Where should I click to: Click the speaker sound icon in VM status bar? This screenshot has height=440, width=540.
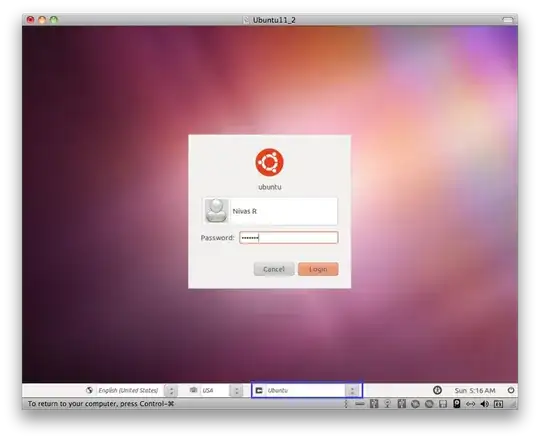coord(485,404)
